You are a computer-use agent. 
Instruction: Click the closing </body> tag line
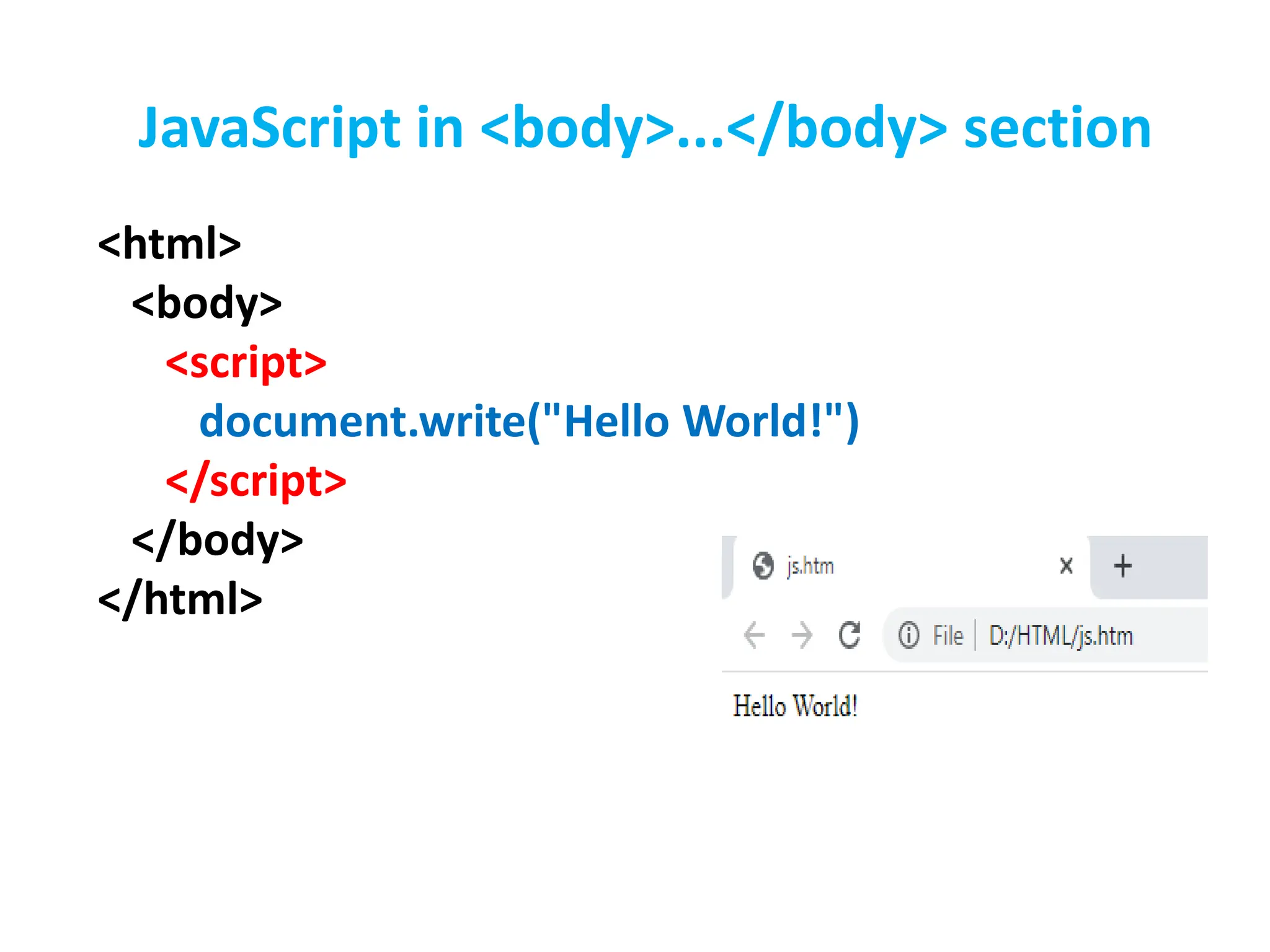coord(217,540)
